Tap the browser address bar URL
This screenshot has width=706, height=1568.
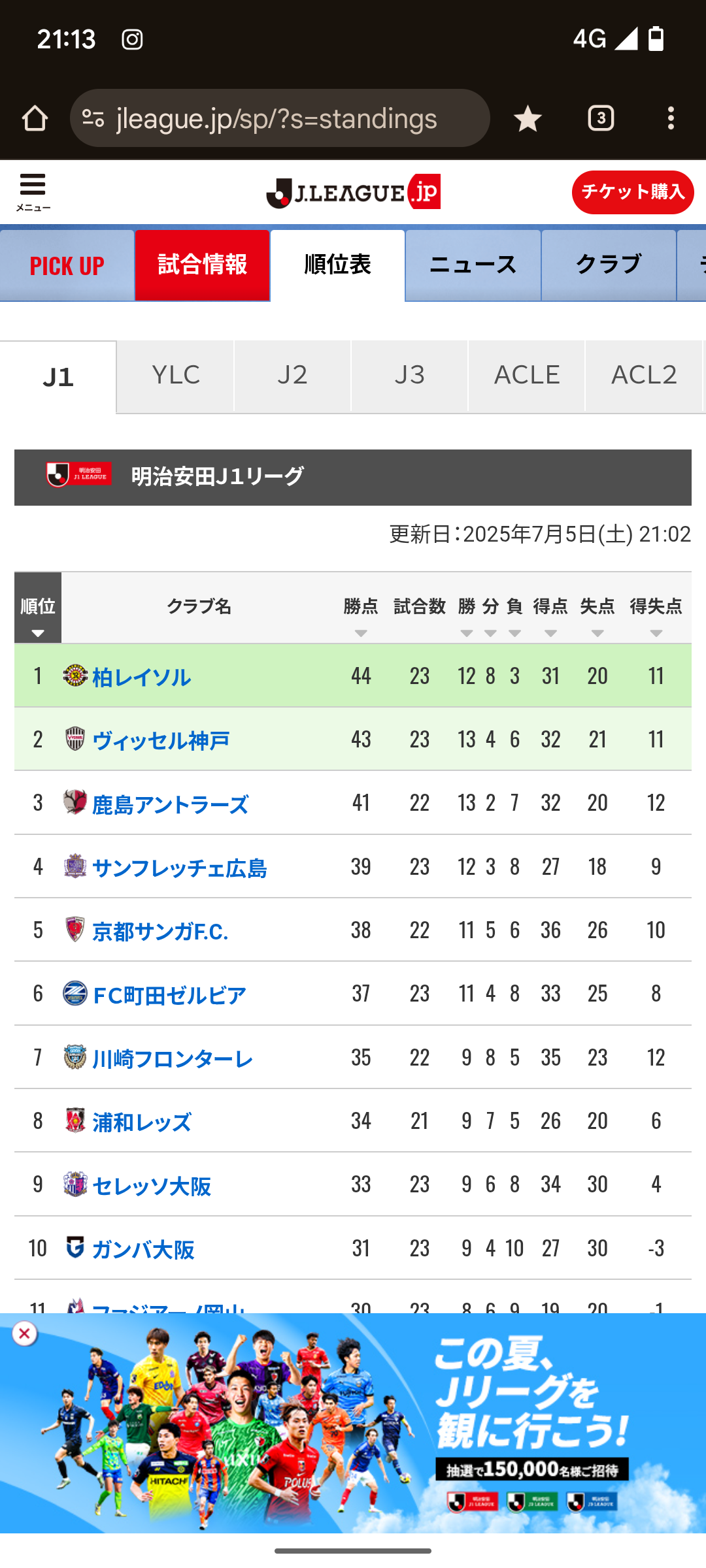[277, 118]
